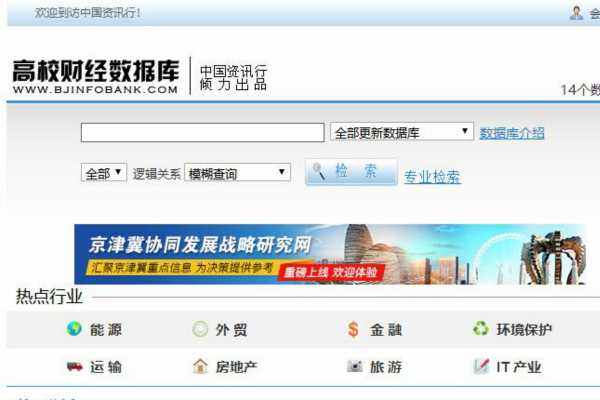Click the recycle icon beside 环境保护
The width and height of the screenshot is (600, 400).
click(481, 328)
